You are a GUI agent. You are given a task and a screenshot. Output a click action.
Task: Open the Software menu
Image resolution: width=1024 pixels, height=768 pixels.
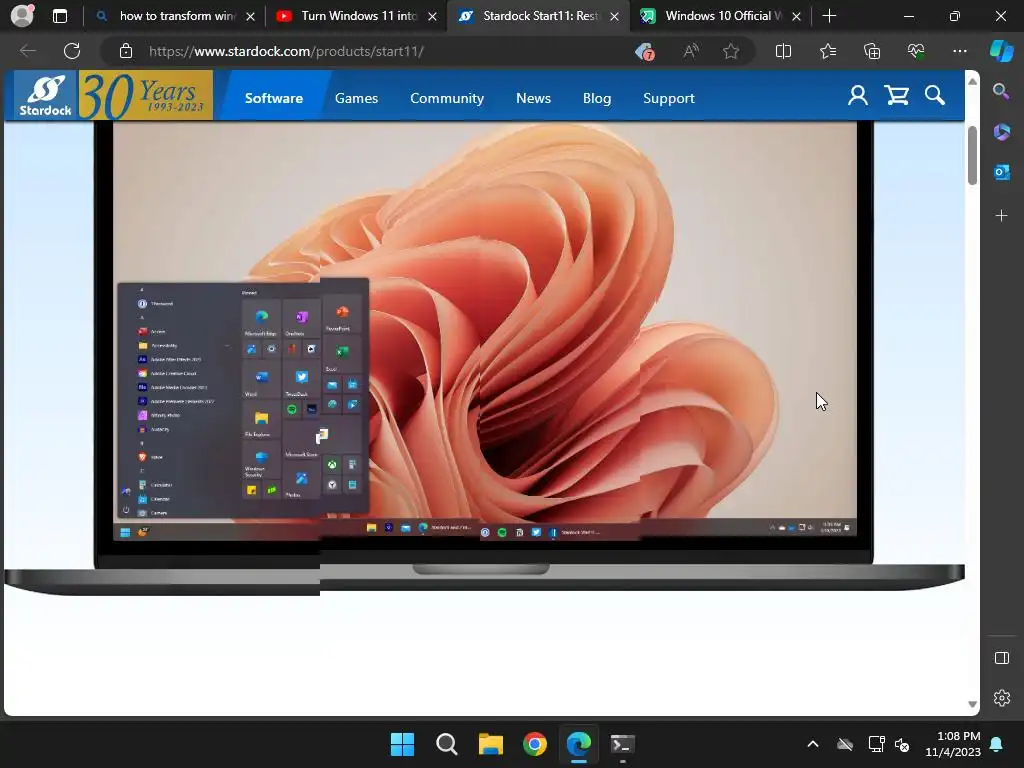[274, 98]
